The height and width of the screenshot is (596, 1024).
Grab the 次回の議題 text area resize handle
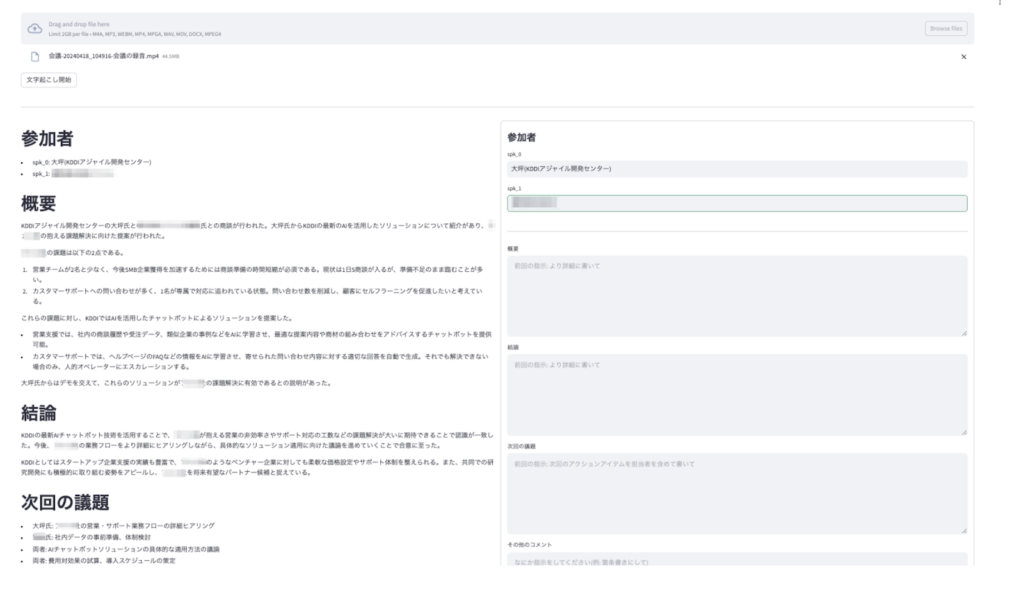click(964, 530)
